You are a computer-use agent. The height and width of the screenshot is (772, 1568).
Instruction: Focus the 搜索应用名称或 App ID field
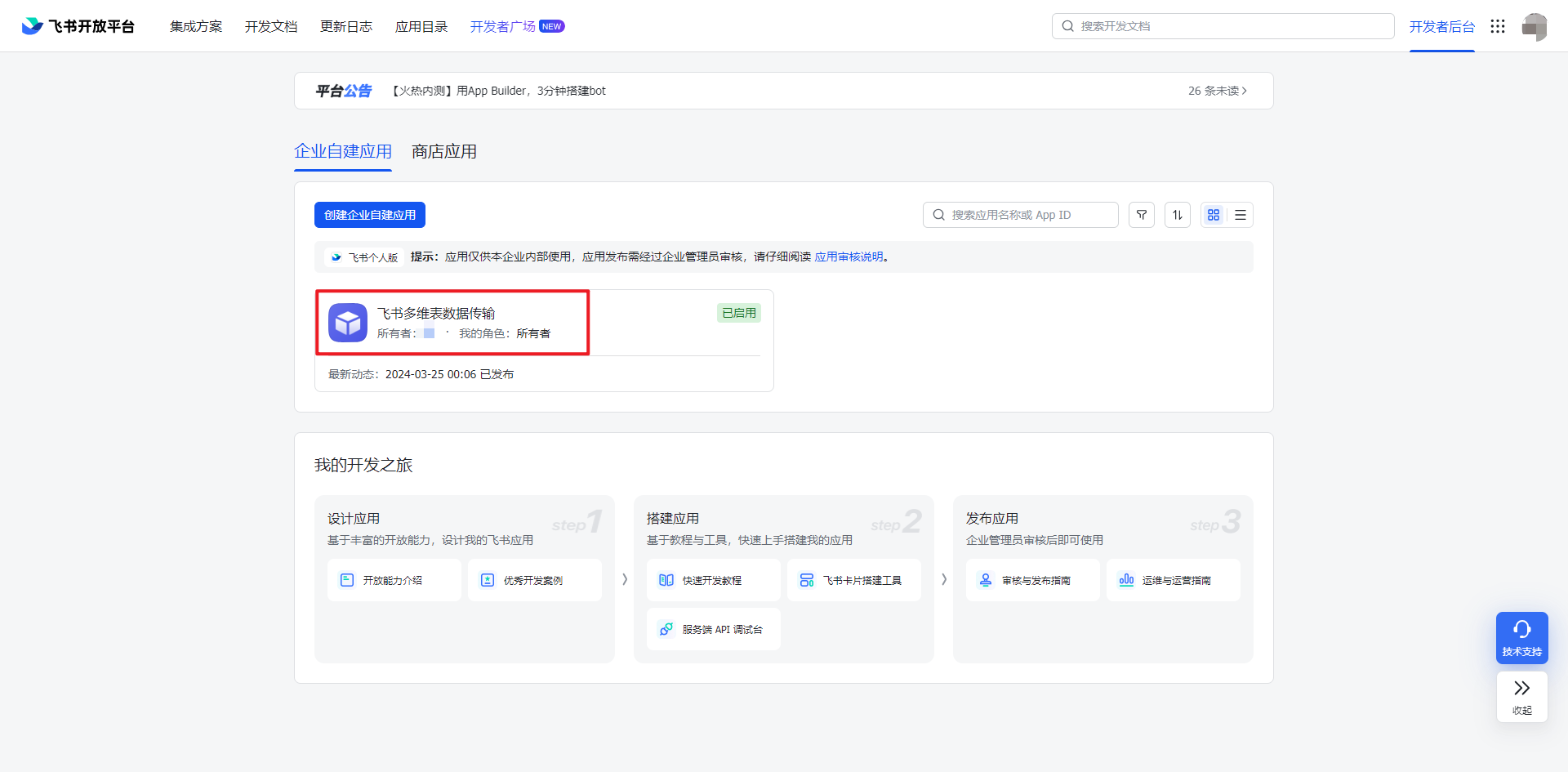[x=1021, y=215]
